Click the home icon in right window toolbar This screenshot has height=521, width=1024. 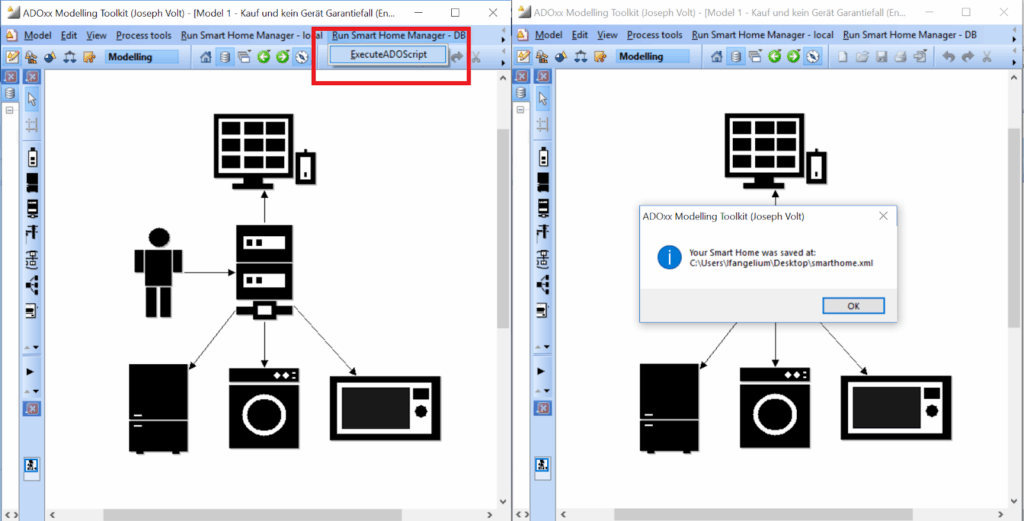pos(717,57)
